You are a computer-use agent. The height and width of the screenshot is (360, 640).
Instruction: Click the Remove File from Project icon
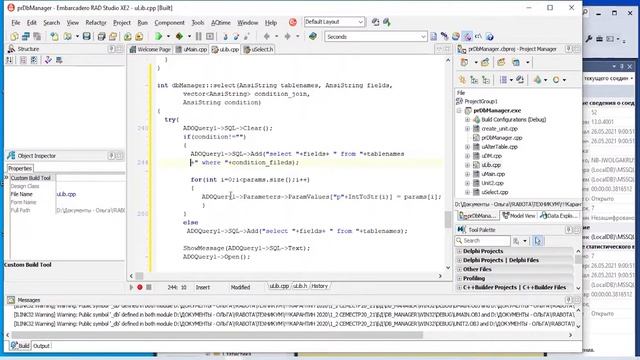click(x=139, y=37)
